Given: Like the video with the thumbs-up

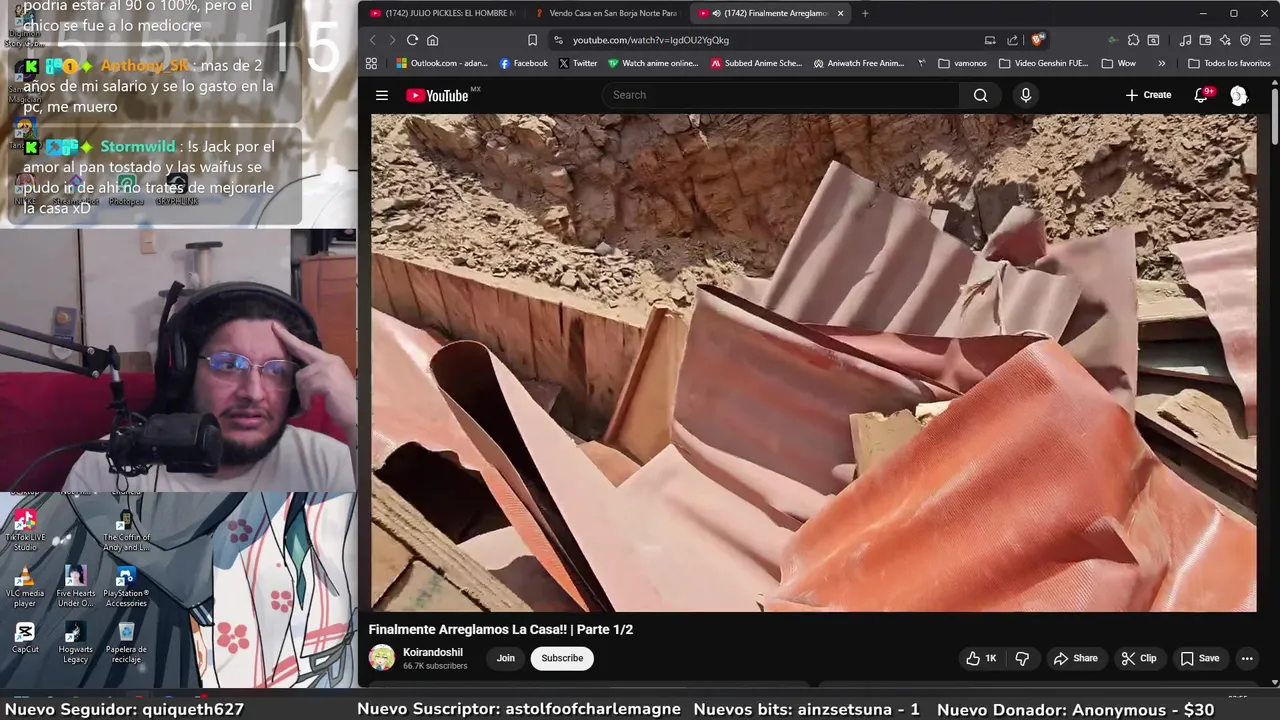Looking at the screenshot, I should tap(981, 658).
